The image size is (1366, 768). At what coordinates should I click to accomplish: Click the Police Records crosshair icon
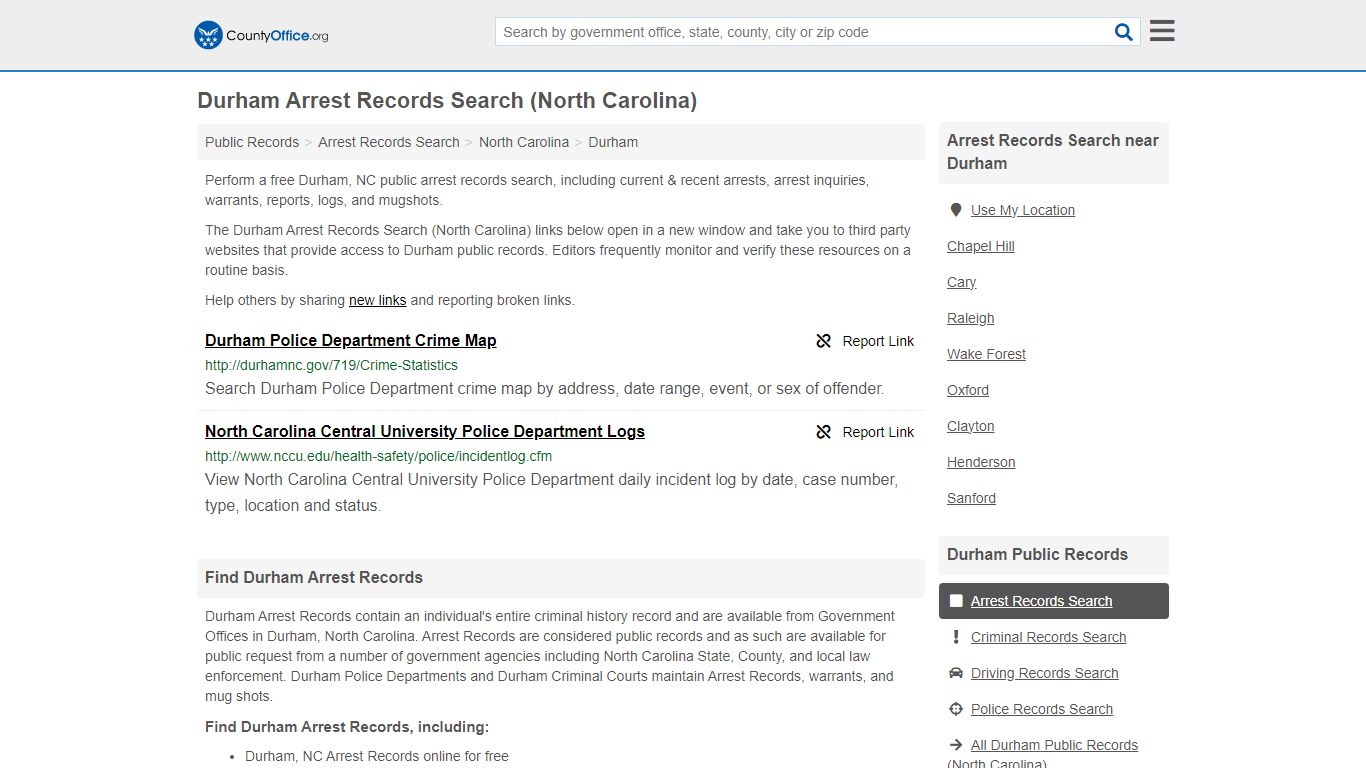coord(956,709)
